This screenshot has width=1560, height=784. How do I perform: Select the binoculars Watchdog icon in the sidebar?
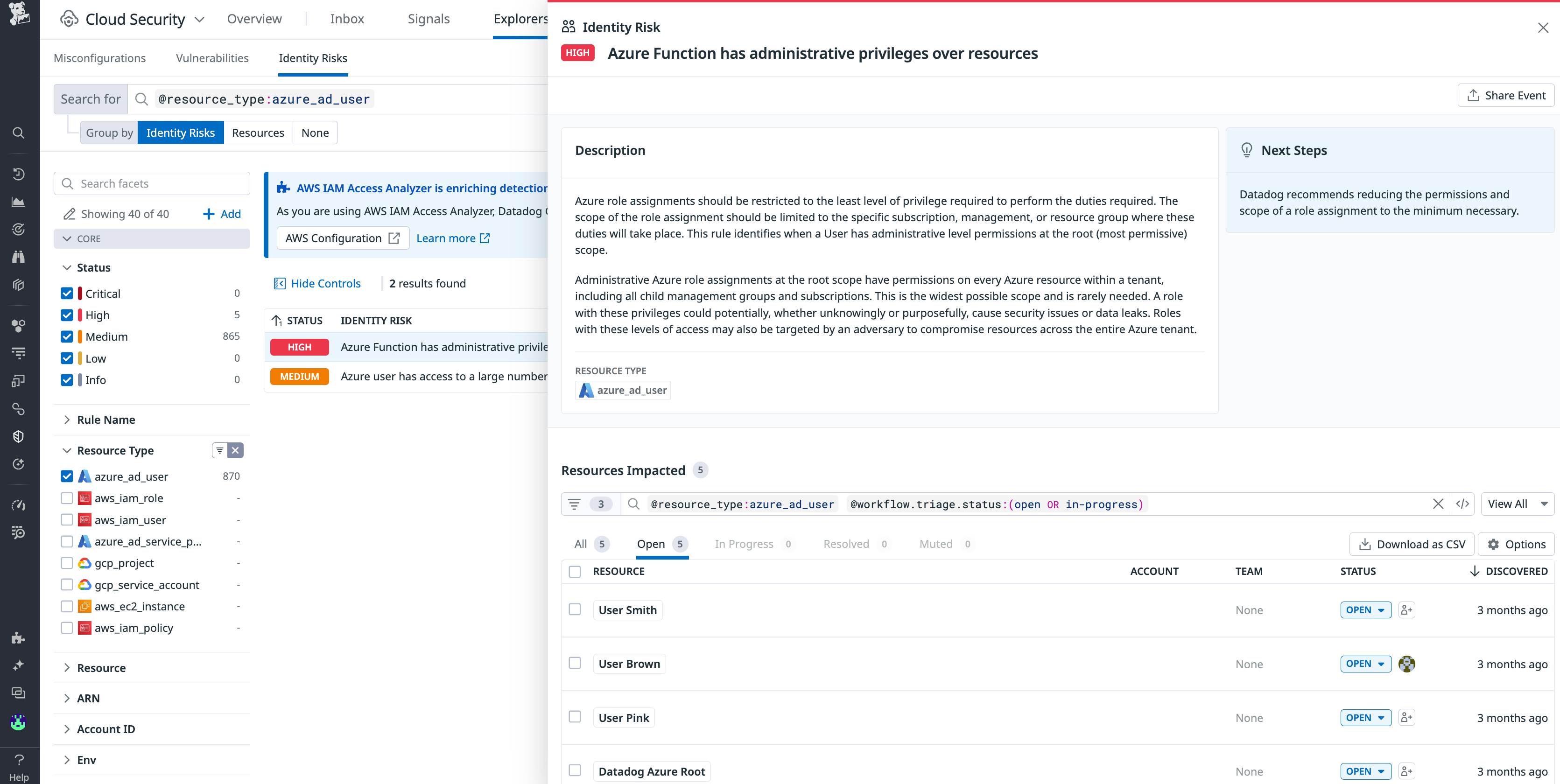pyautogui.click(x=19, y=257)
